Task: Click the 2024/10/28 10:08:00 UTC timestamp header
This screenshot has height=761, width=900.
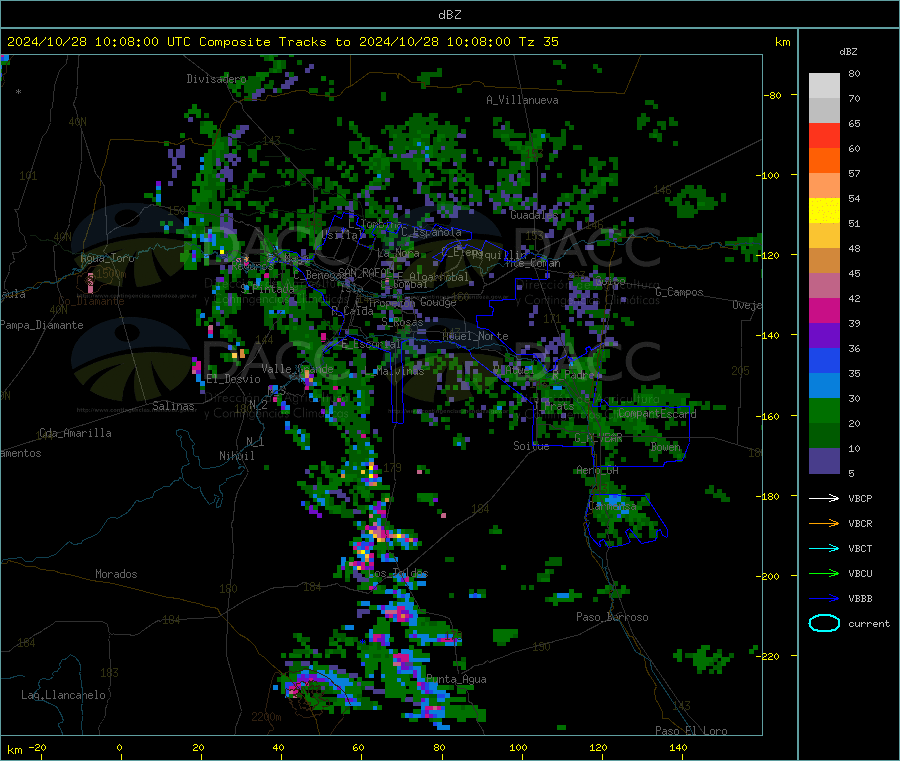Action: click(99, 42)
